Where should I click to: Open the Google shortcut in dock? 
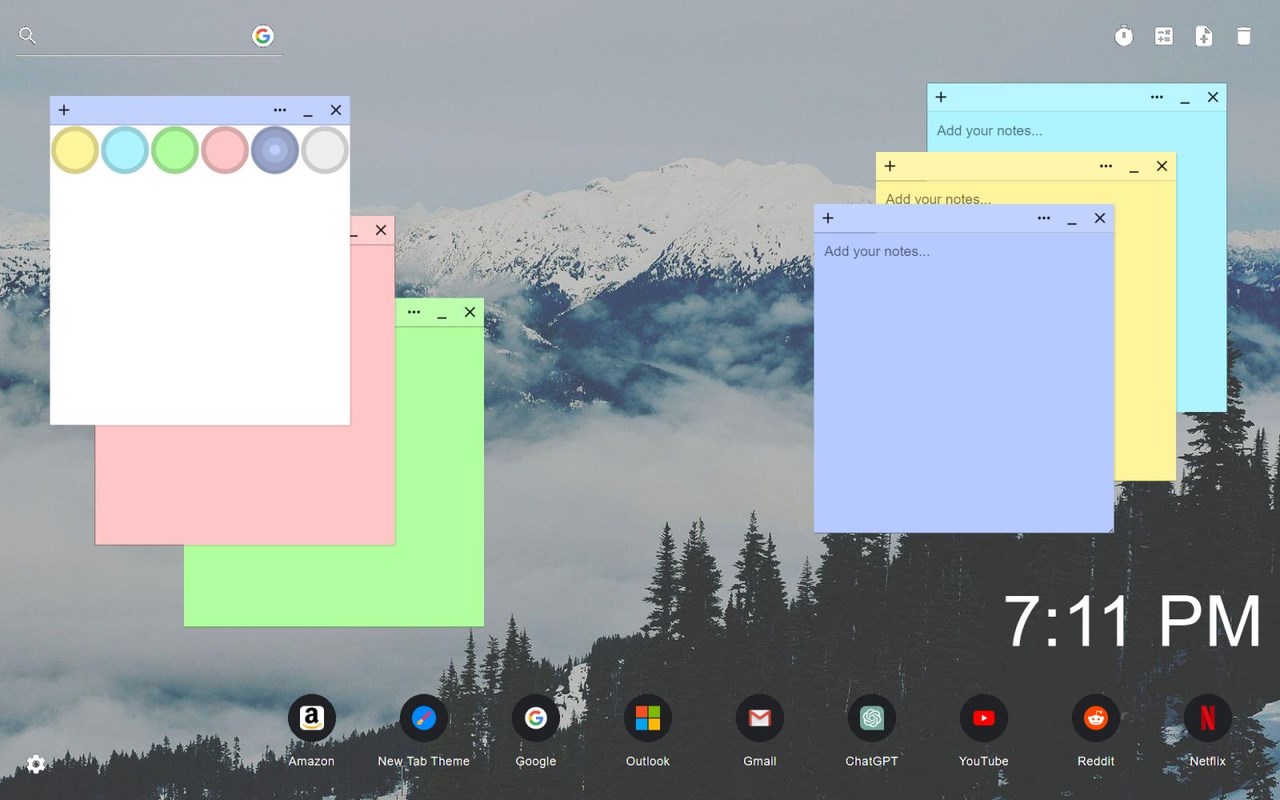[536, 731]
